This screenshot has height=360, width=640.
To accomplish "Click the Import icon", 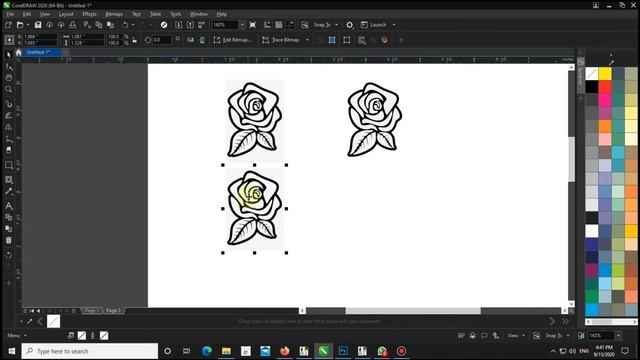I will [x=179, y=25].
